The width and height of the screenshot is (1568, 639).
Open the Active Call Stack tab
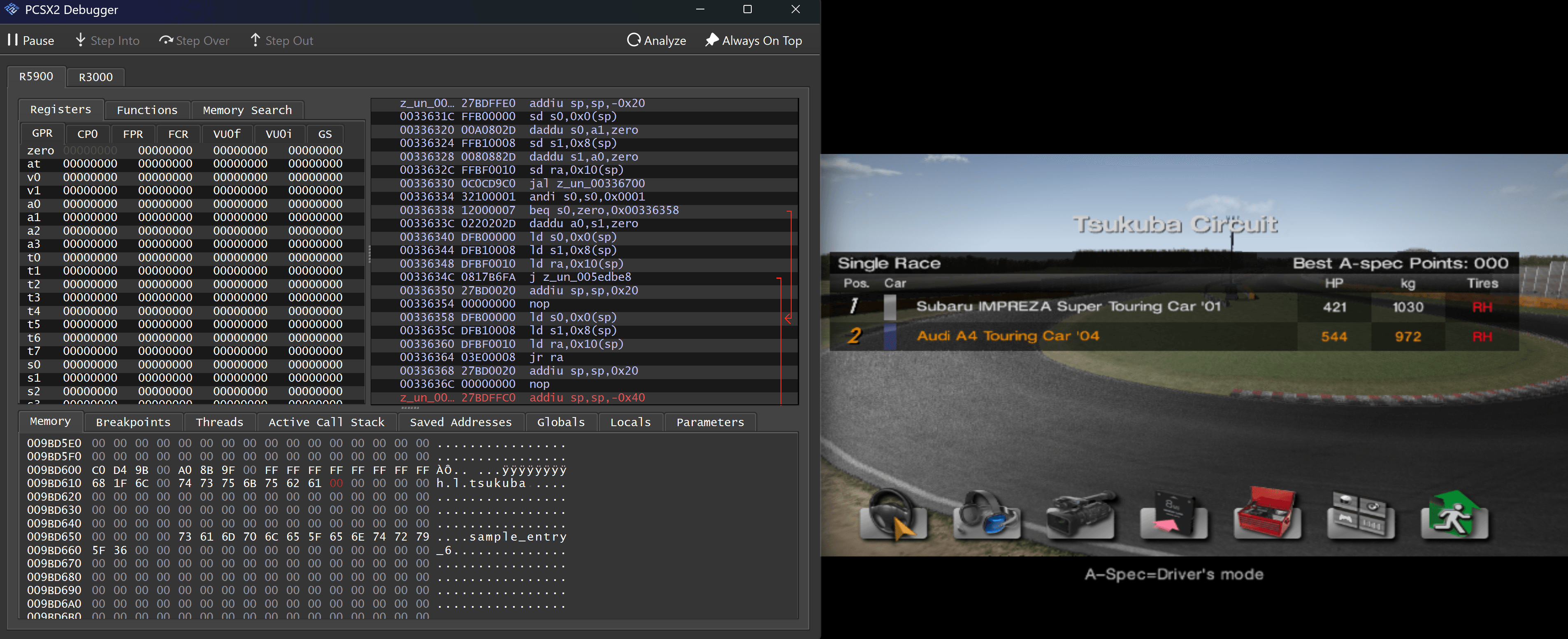tap(326, 422)
